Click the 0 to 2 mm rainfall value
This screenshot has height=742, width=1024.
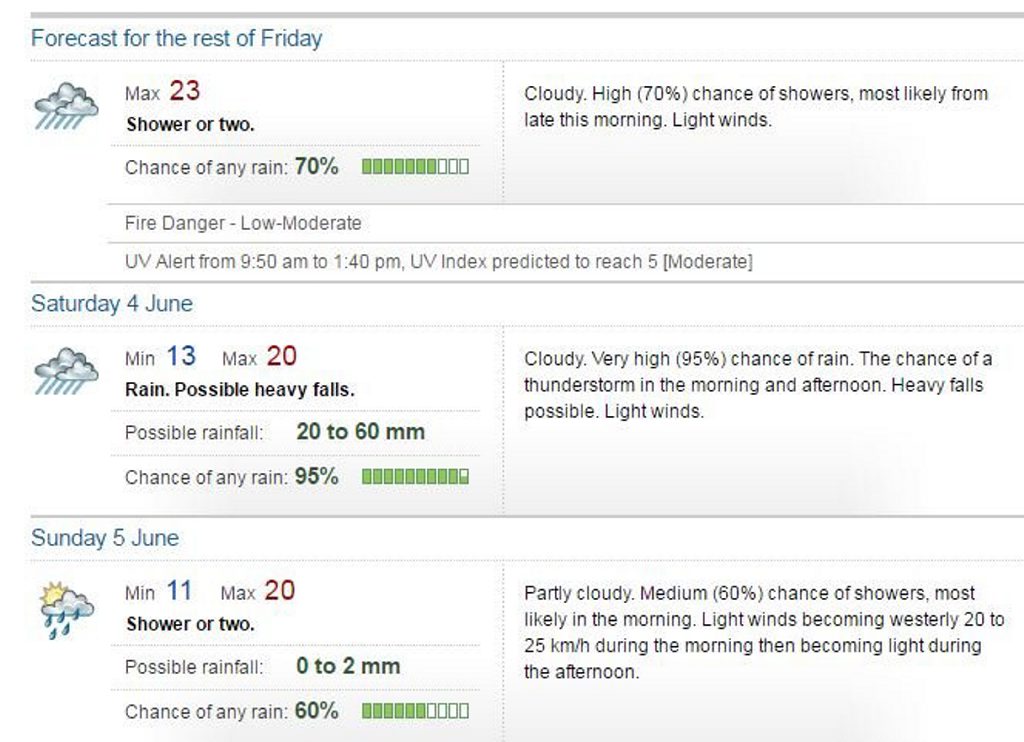tap(348, 666)
